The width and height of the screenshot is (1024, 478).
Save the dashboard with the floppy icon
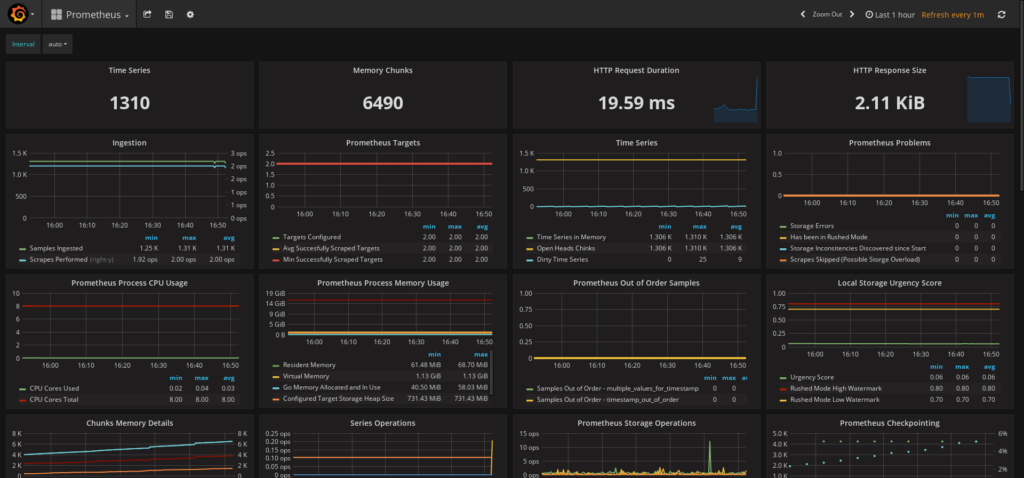coord(169,14)
